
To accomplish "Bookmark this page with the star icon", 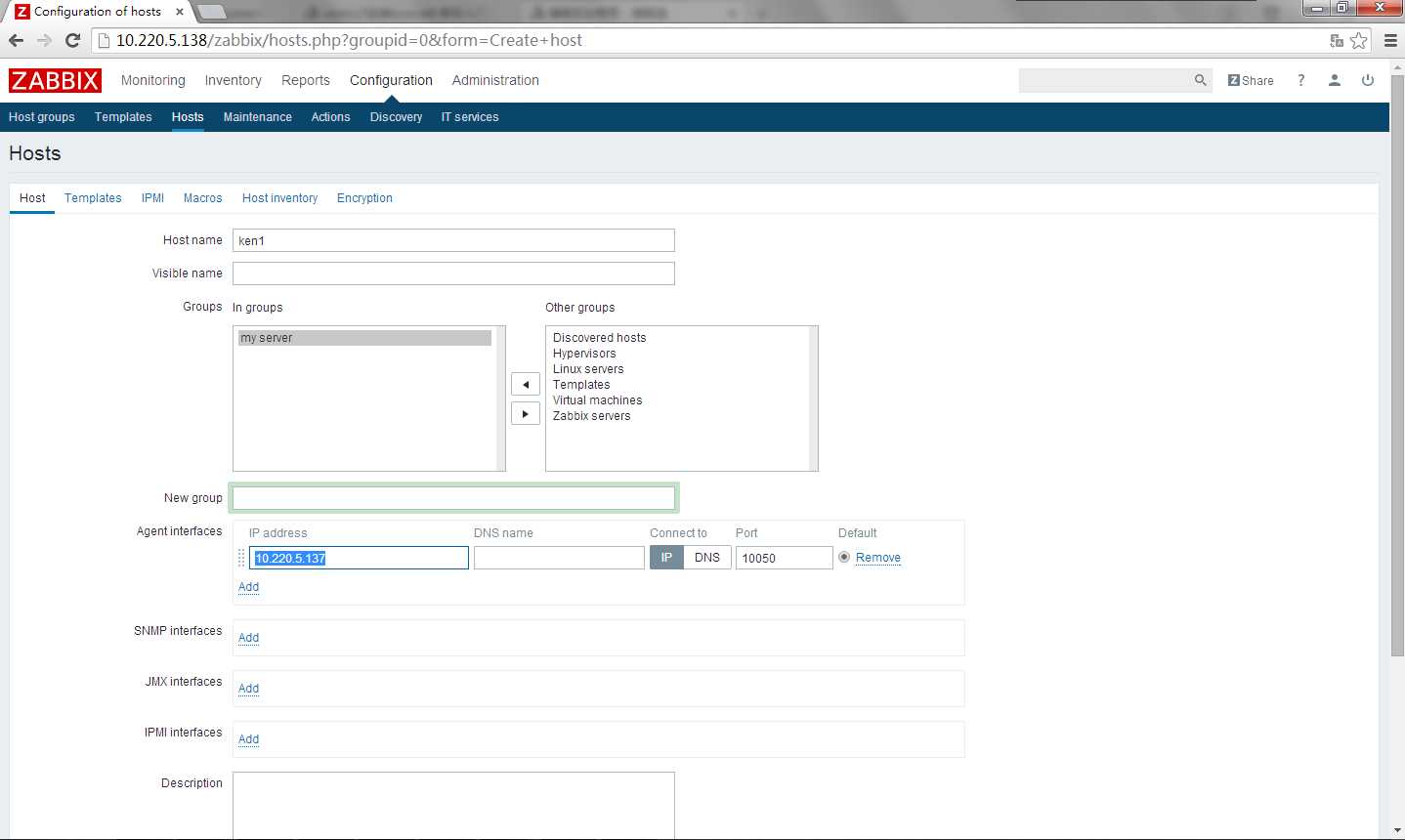I will point(1359,40).
